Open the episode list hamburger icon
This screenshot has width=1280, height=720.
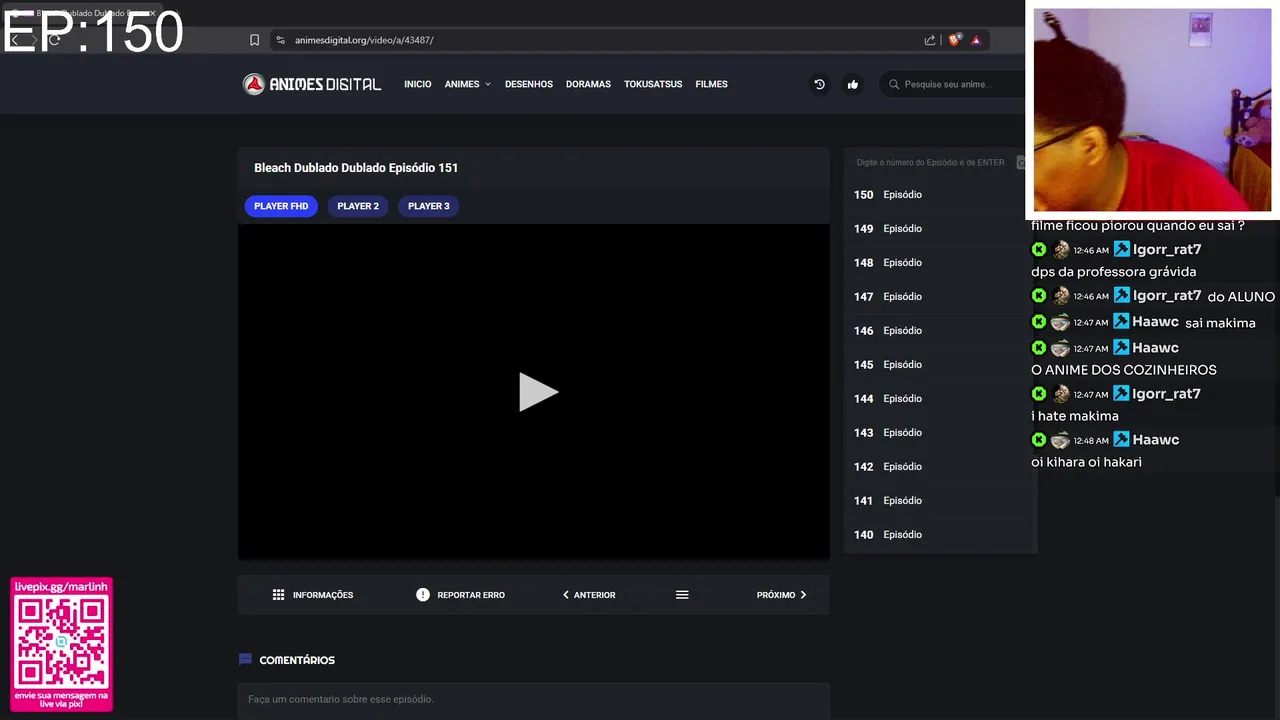[682, 595]
